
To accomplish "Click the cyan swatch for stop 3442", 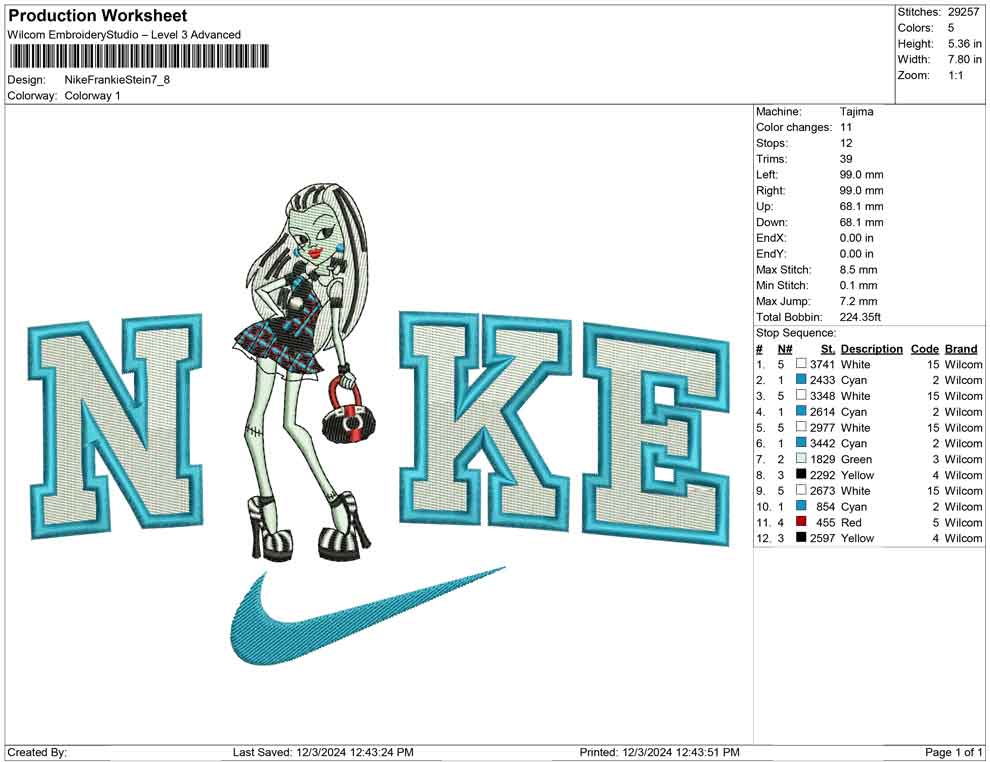I will click(x=801, y=443).
